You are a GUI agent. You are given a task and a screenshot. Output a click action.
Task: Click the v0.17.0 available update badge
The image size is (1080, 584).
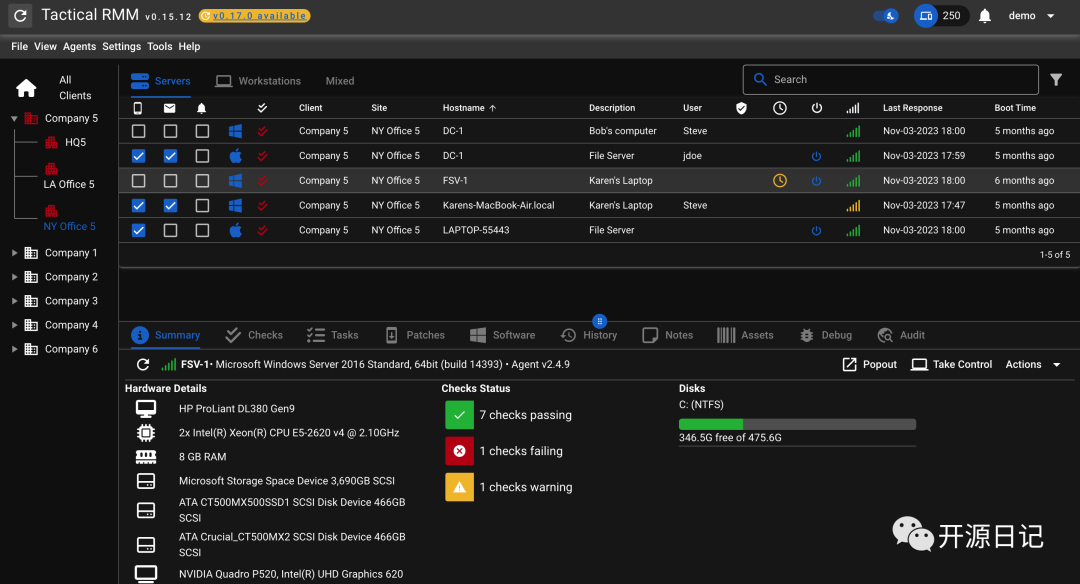pyautogui.click(x=254, y=16)
